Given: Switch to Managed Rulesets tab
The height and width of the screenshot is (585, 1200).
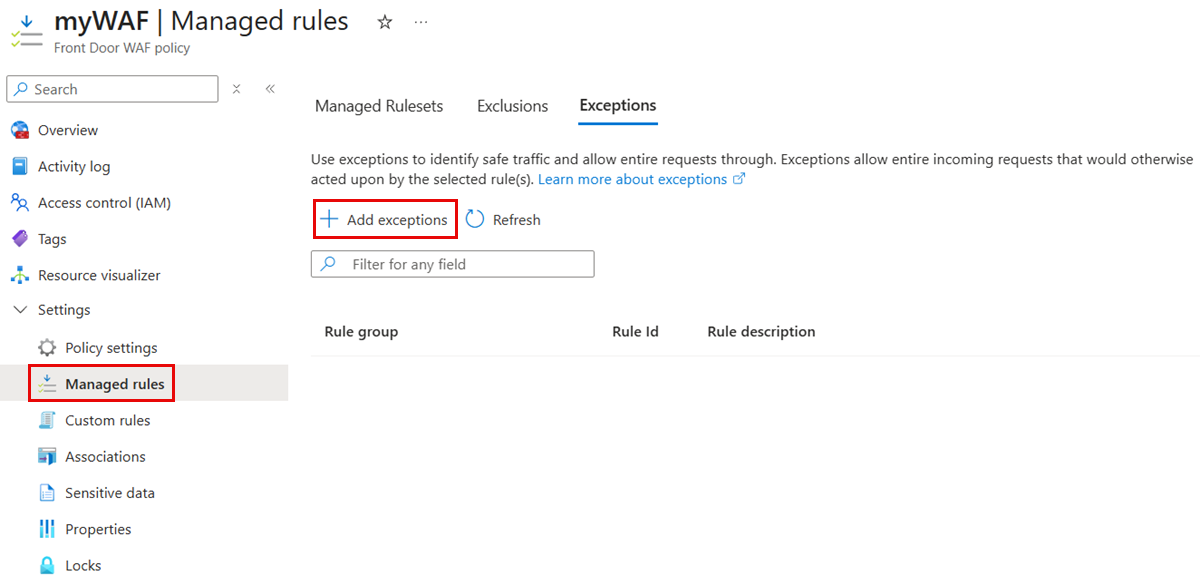Looking at the screenshot, I should coord(379,106).
